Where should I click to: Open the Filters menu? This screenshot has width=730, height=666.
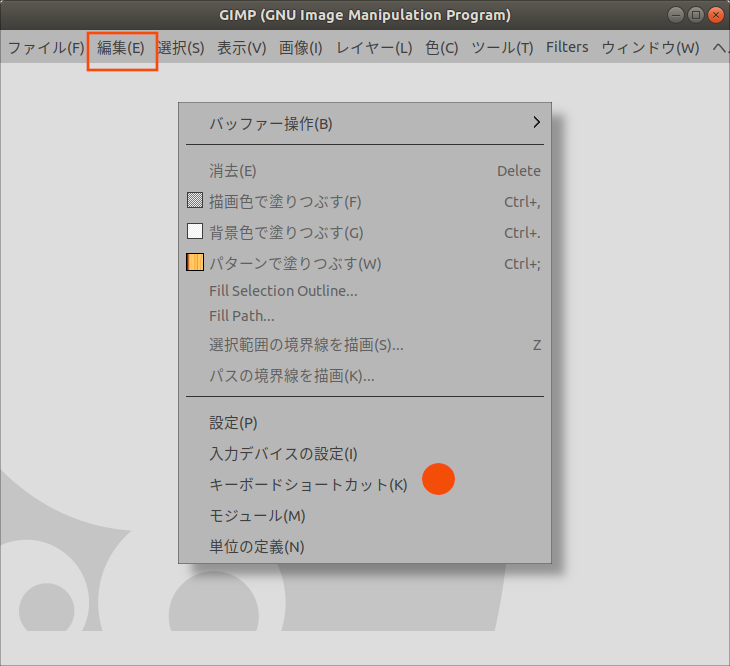567,47
